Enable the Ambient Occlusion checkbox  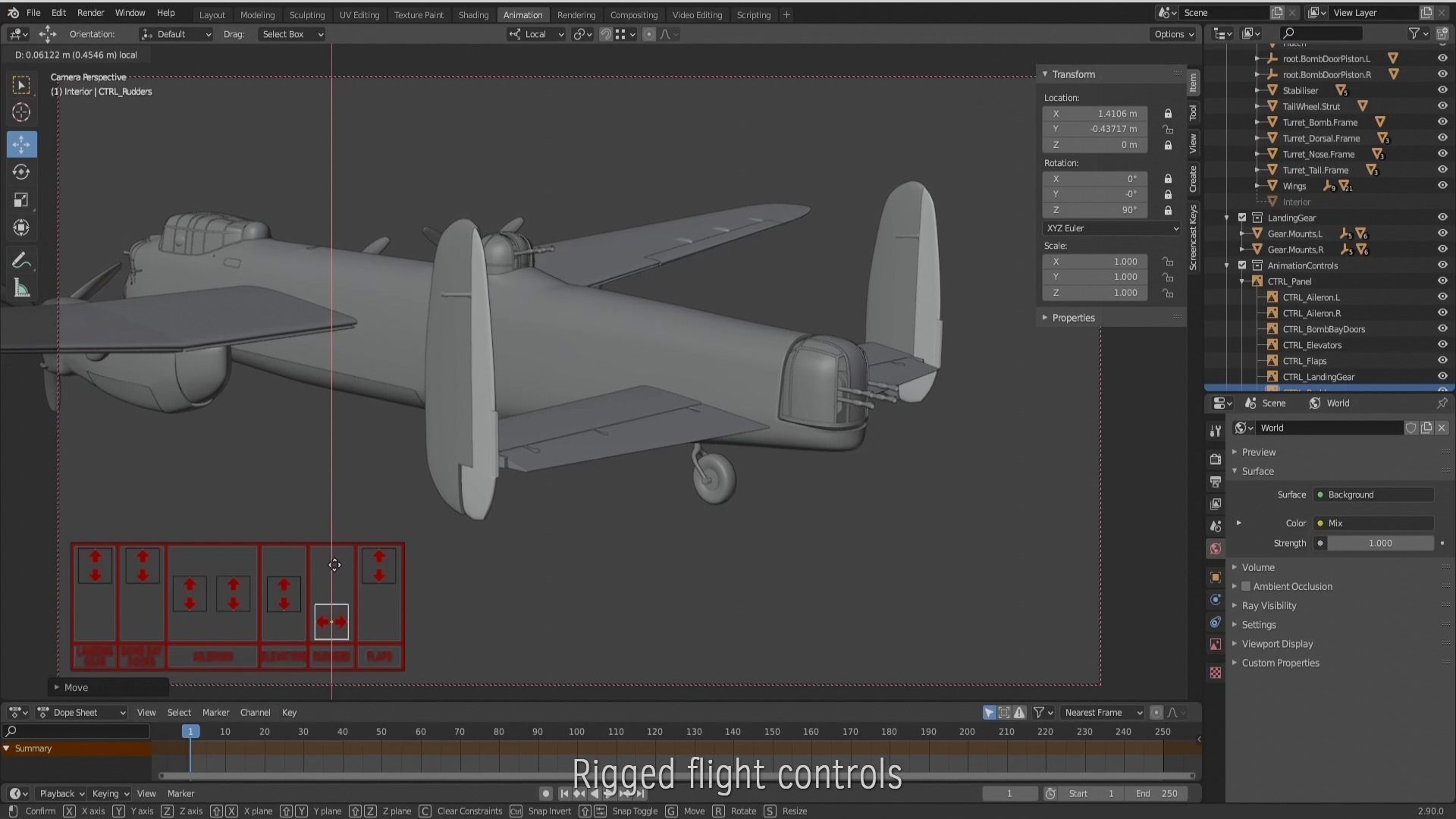point(1246,586)
